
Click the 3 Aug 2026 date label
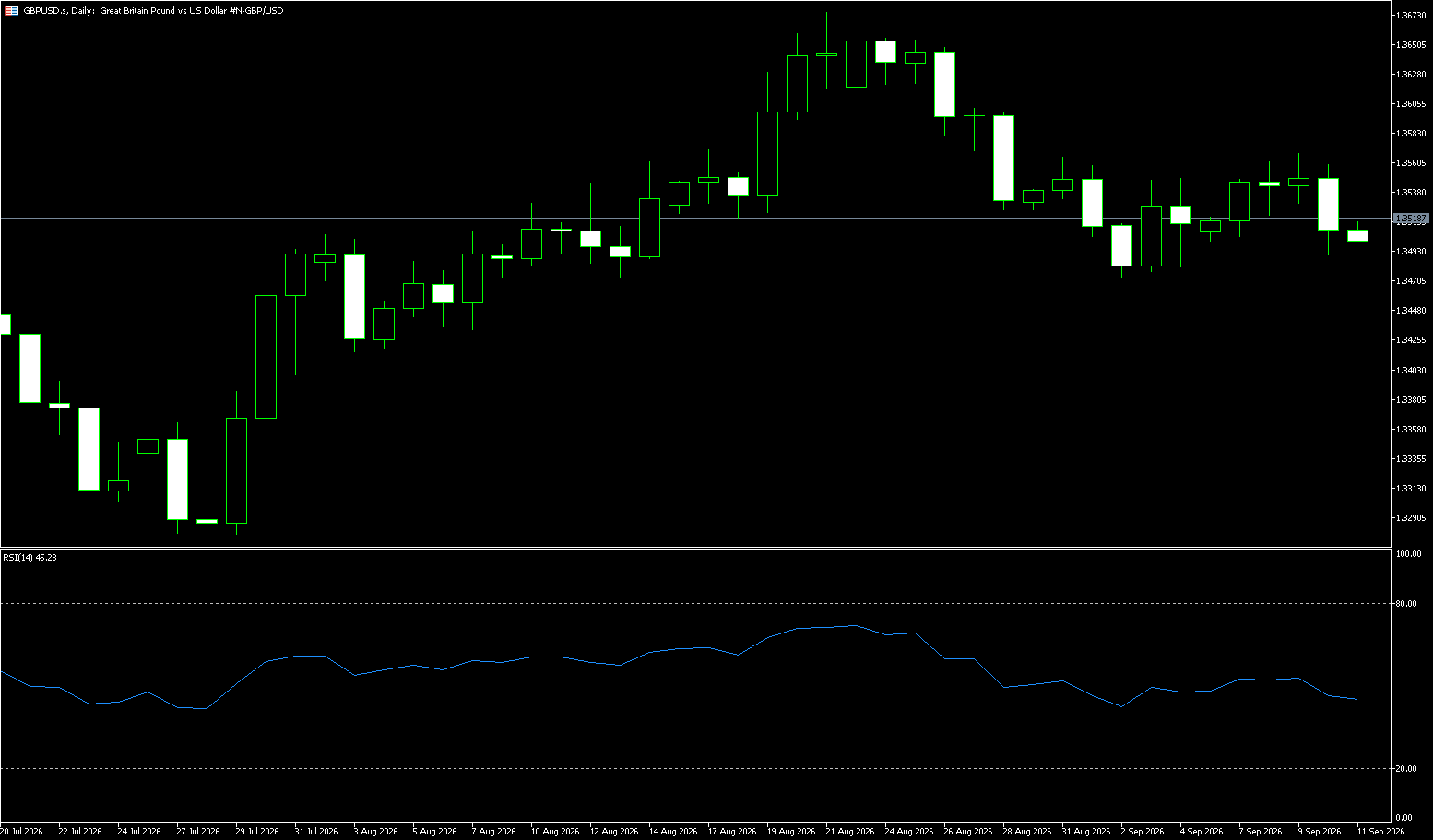click(375, 832)
